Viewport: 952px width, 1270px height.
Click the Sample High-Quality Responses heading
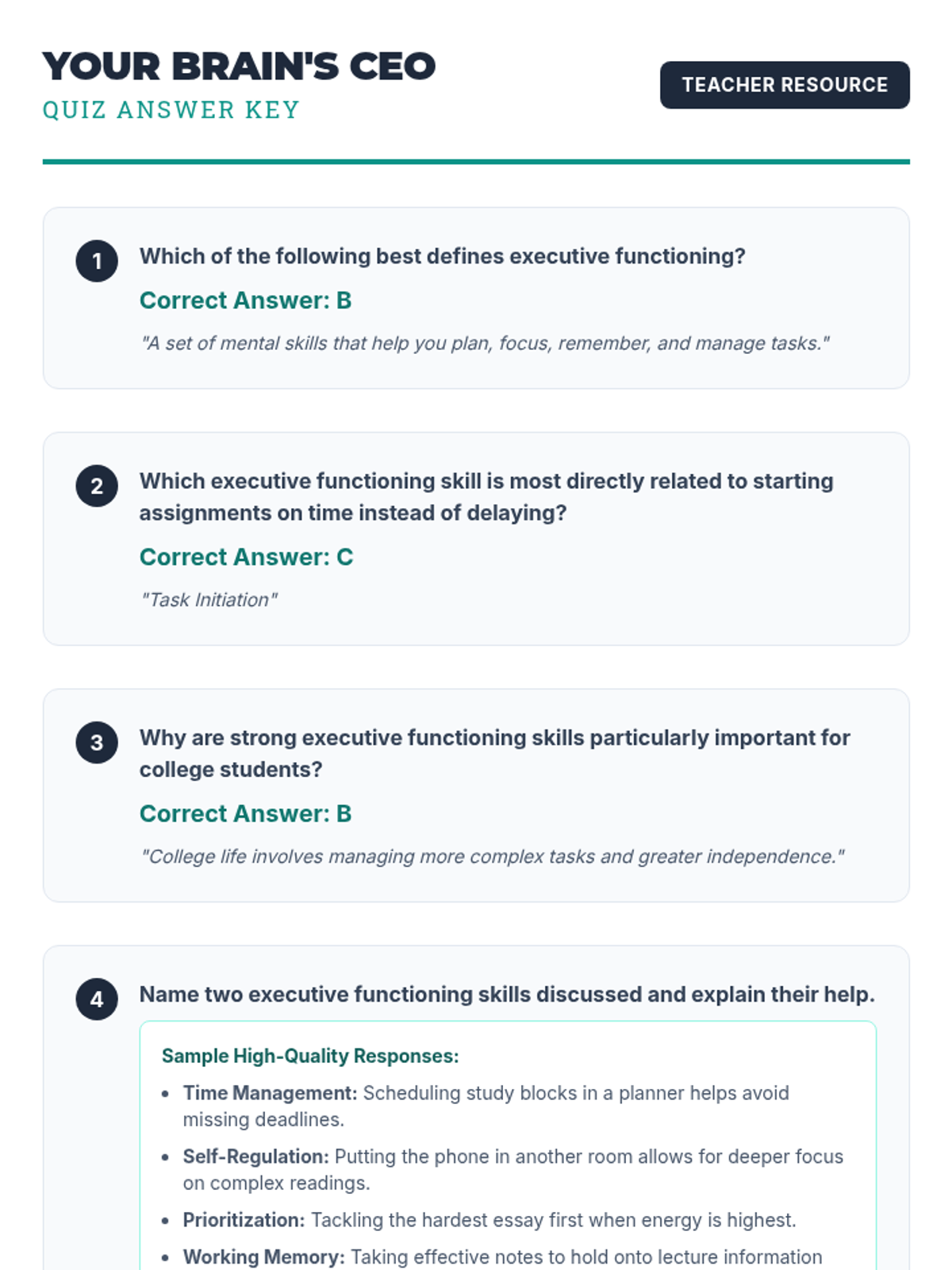pos(310,1056)
